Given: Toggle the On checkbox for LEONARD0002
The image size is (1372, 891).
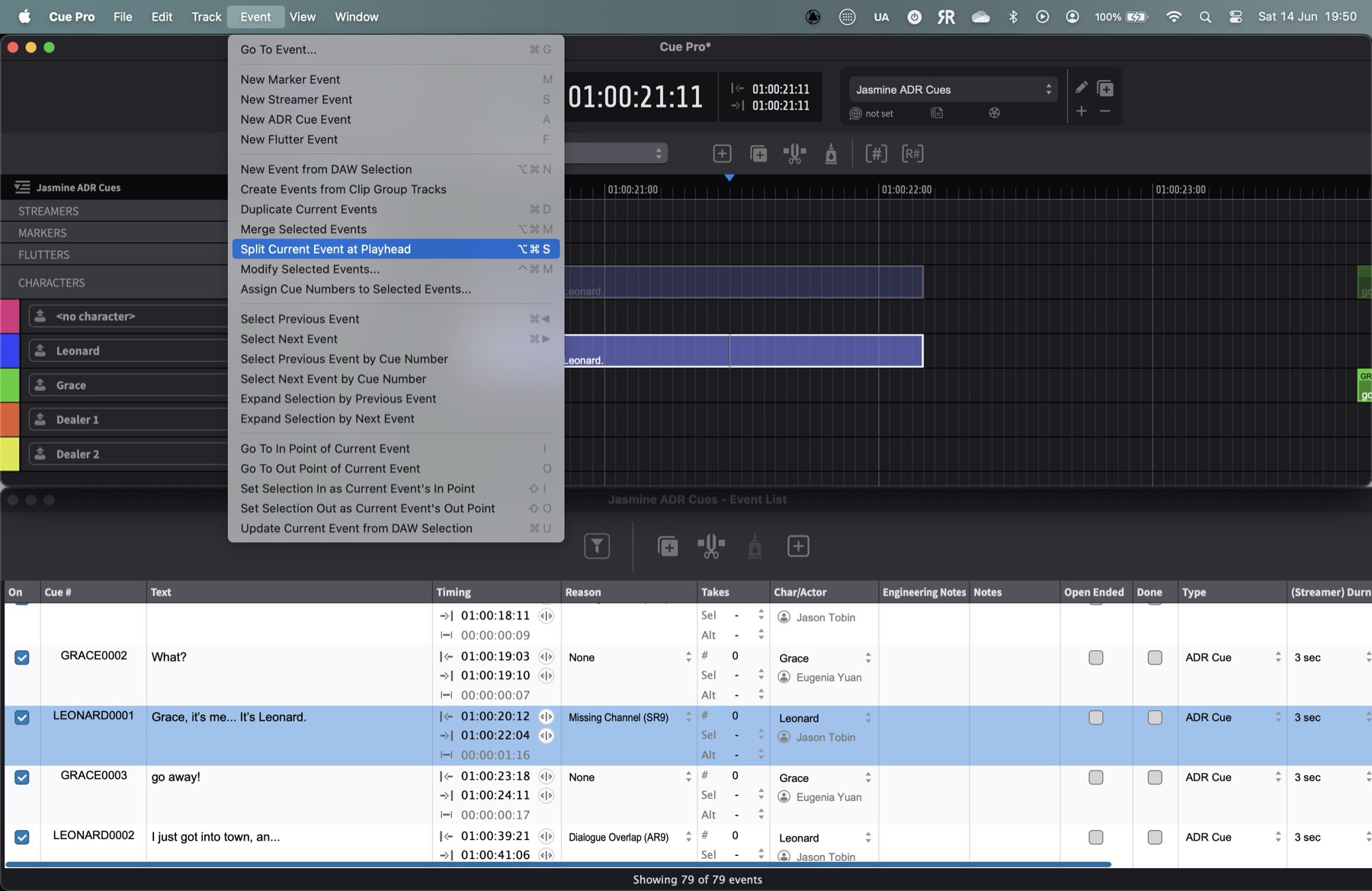Looking at the screenshot, I should pos(22,837).
